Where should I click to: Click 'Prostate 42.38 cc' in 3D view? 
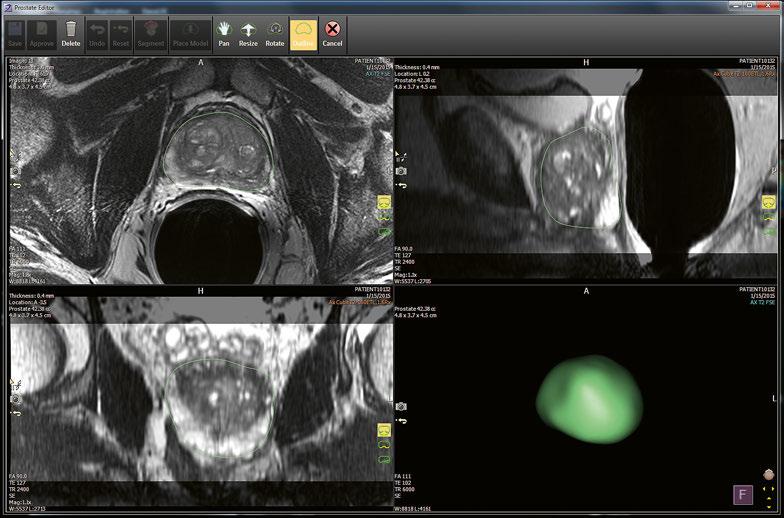pos(414,309)
